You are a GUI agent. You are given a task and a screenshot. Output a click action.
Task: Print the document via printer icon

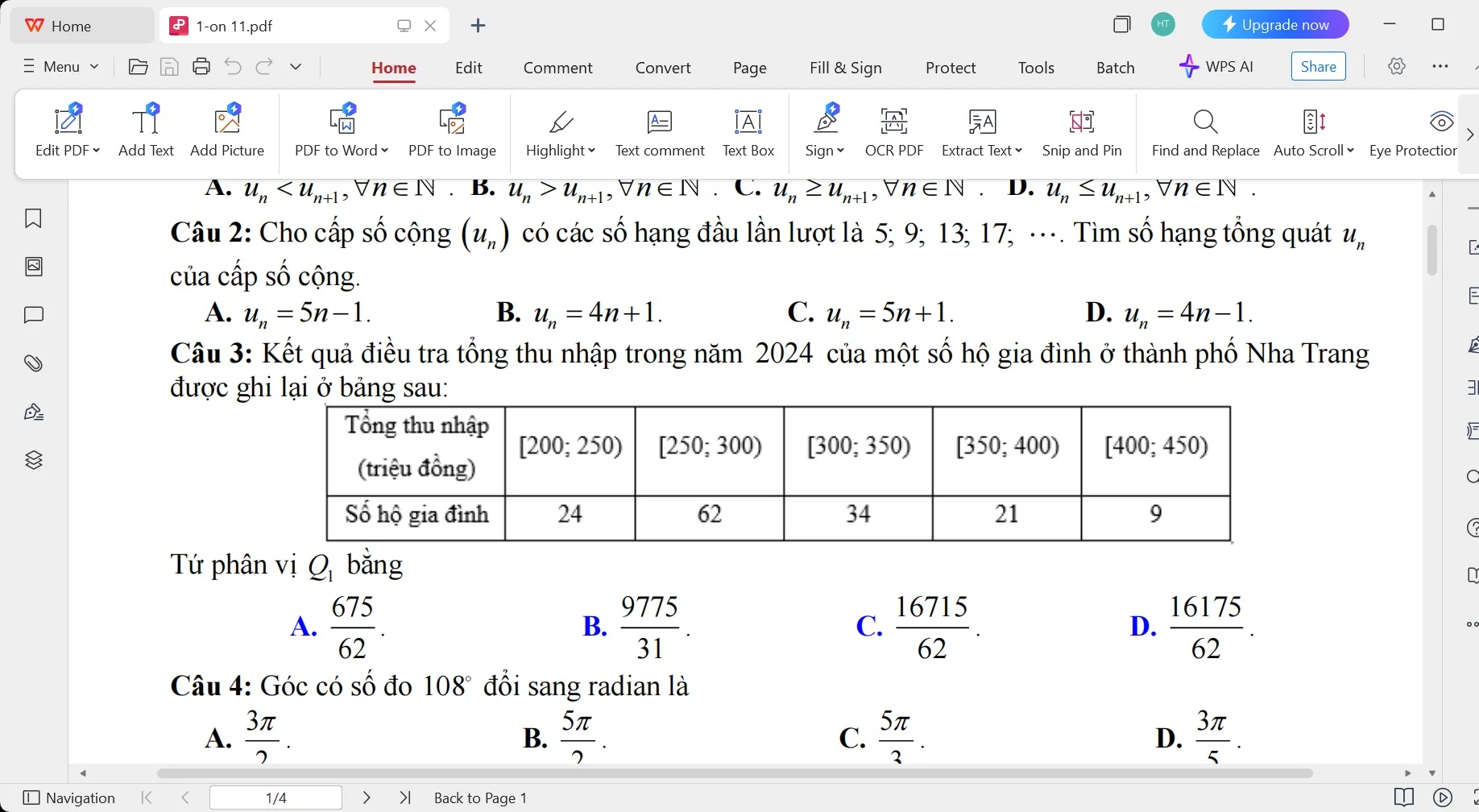pyautogui.click(x=201, y=67)
